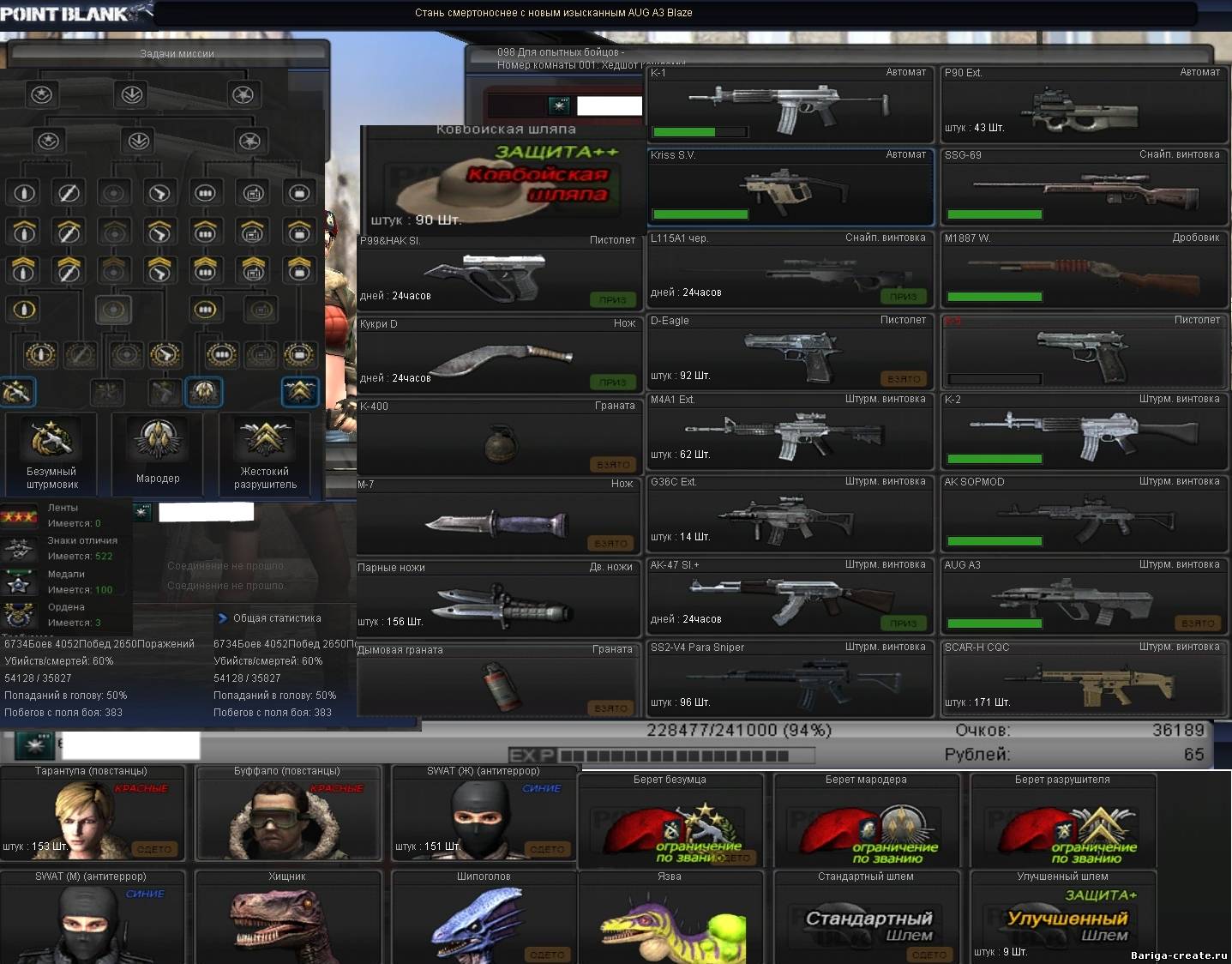Viewport: 1232px width, 964px height.
Task: Select the K-1 submachine gun card
Action: point(790,104)
